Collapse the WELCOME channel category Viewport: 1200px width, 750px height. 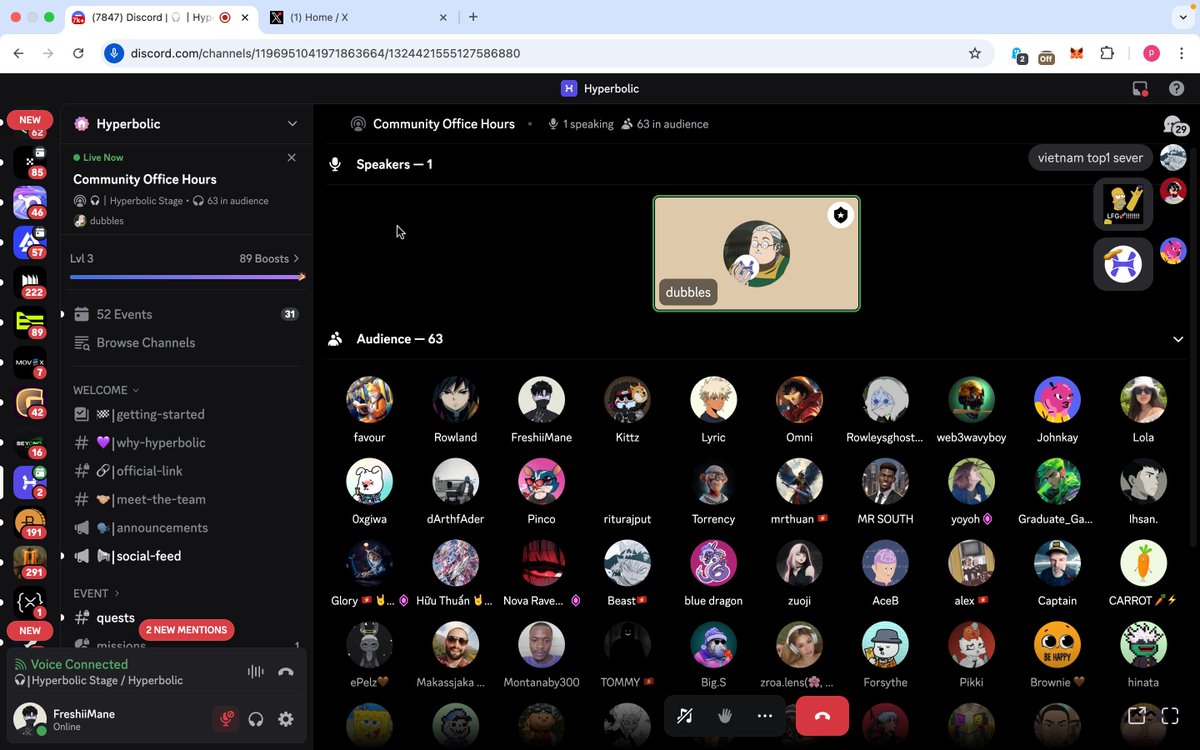[x=106, y=390]
